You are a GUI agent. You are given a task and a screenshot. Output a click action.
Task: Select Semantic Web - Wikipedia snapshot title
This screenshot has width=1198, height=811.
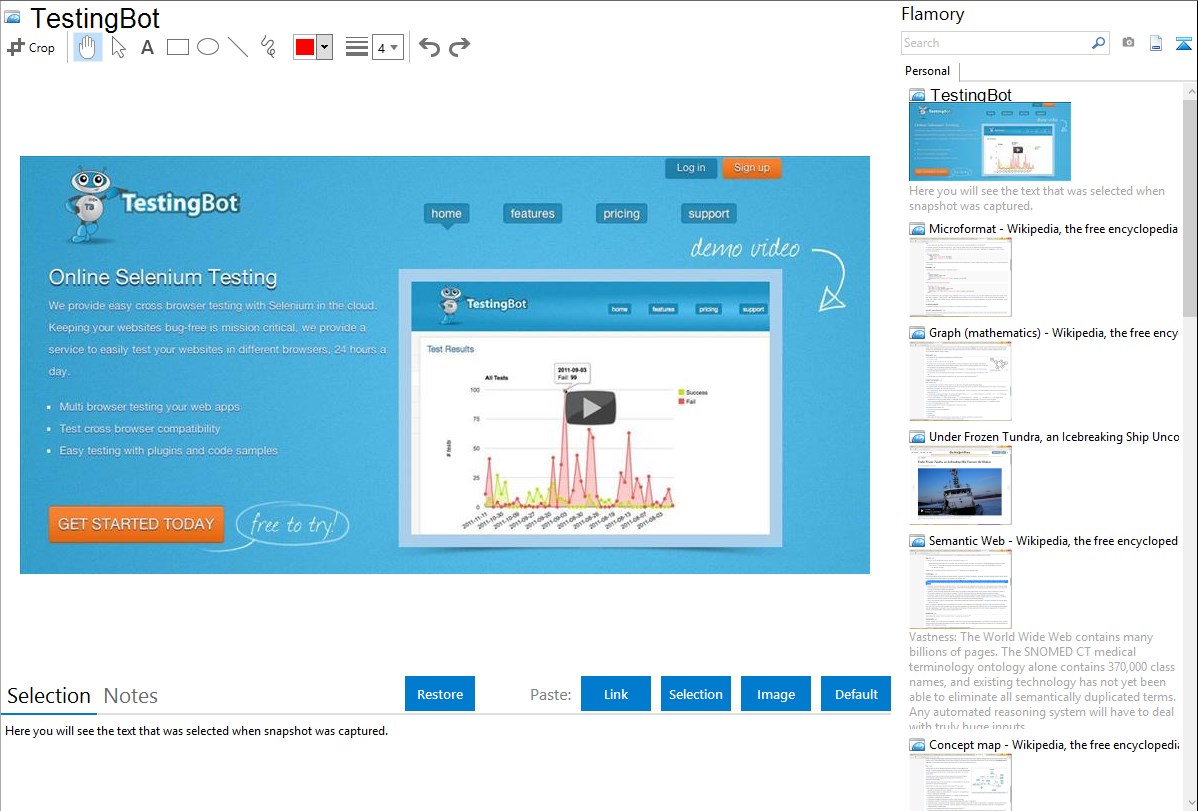[1053, 540]
